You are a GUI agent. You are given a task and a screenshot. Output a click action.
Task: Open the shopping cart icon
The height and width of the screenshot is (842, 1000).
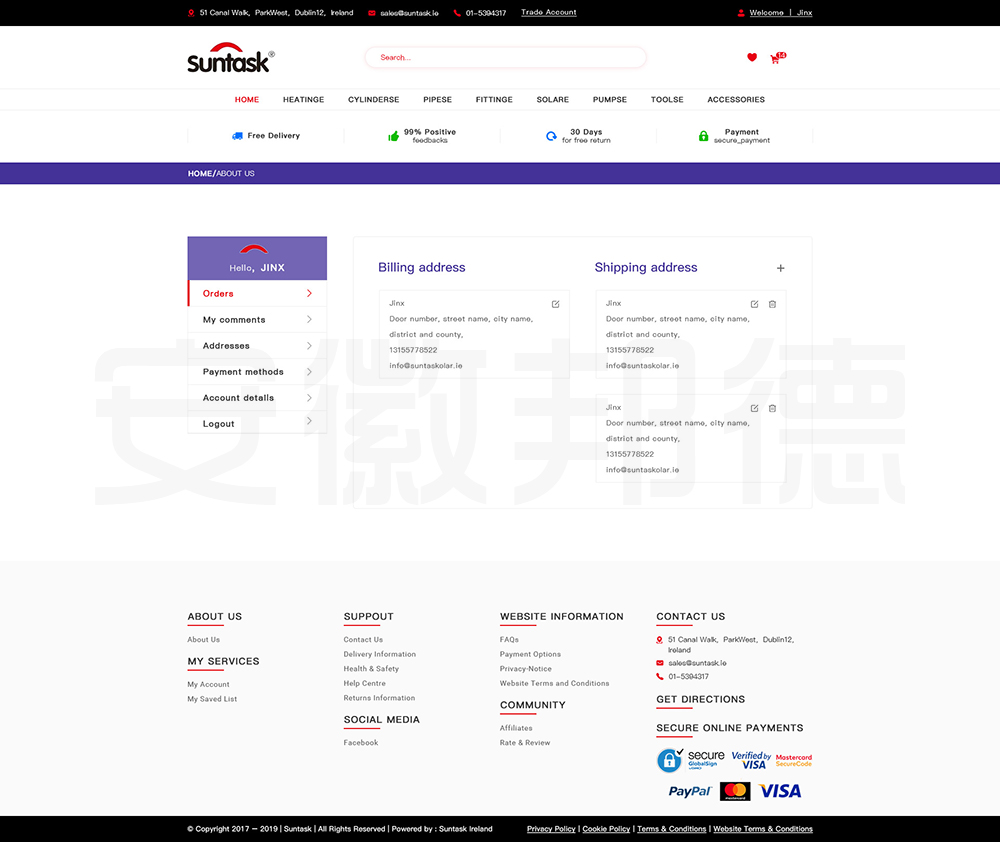click(x=775, y=59)
